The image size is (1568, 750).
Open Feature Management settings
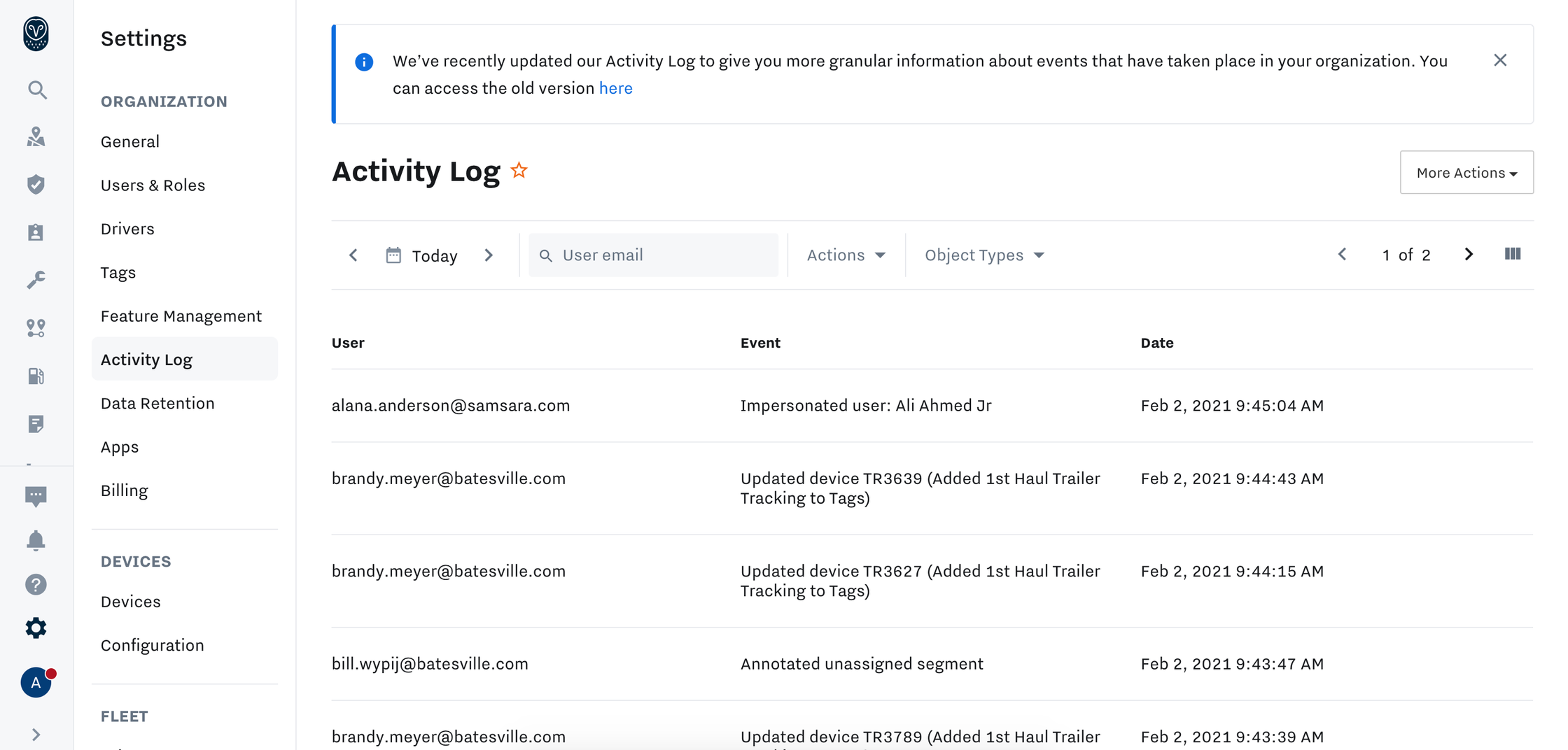click(x=181, y=316)
